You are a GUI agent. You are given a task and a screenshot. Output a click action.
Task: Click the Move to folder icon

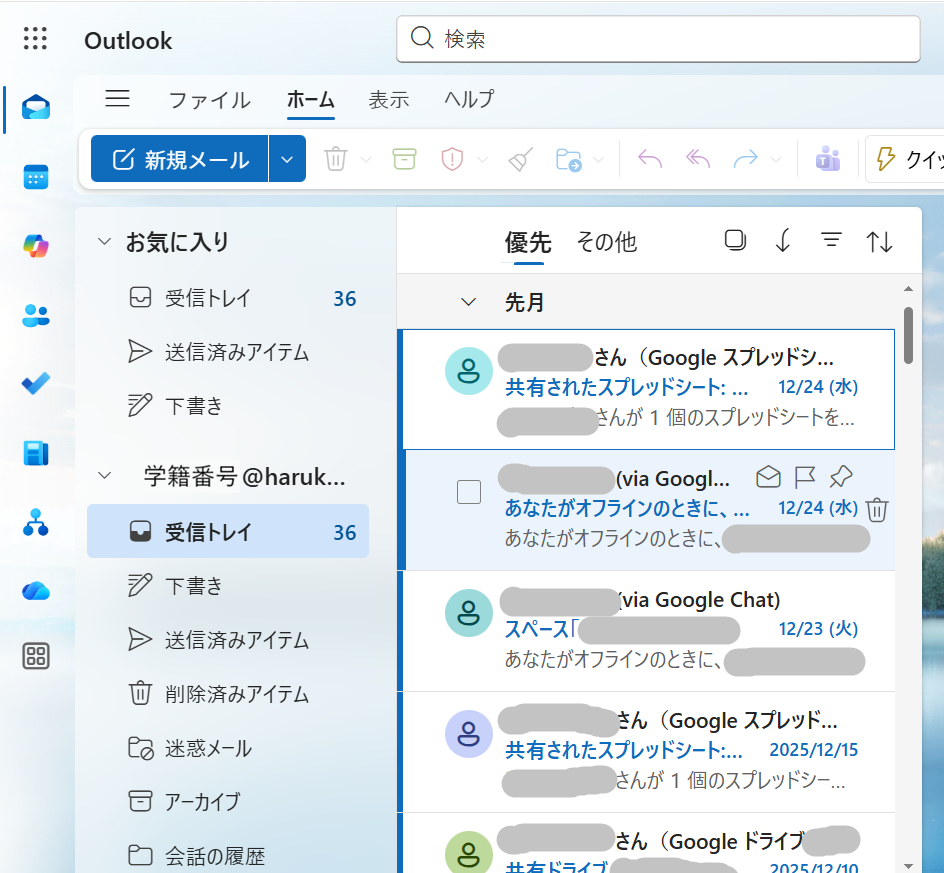pos(568,160)
